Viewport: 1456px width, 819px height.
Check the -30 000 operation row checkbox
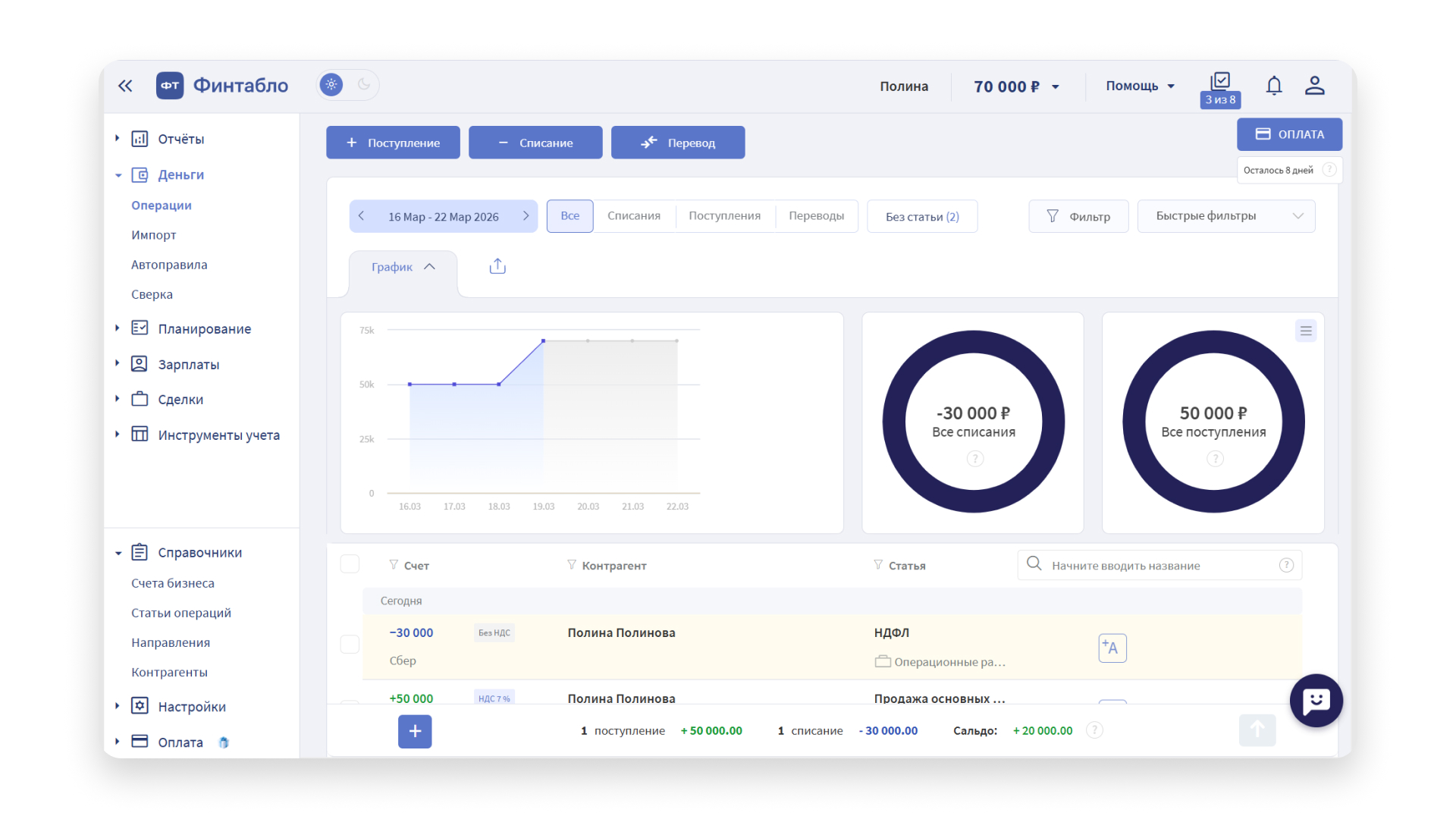(350, 645)
